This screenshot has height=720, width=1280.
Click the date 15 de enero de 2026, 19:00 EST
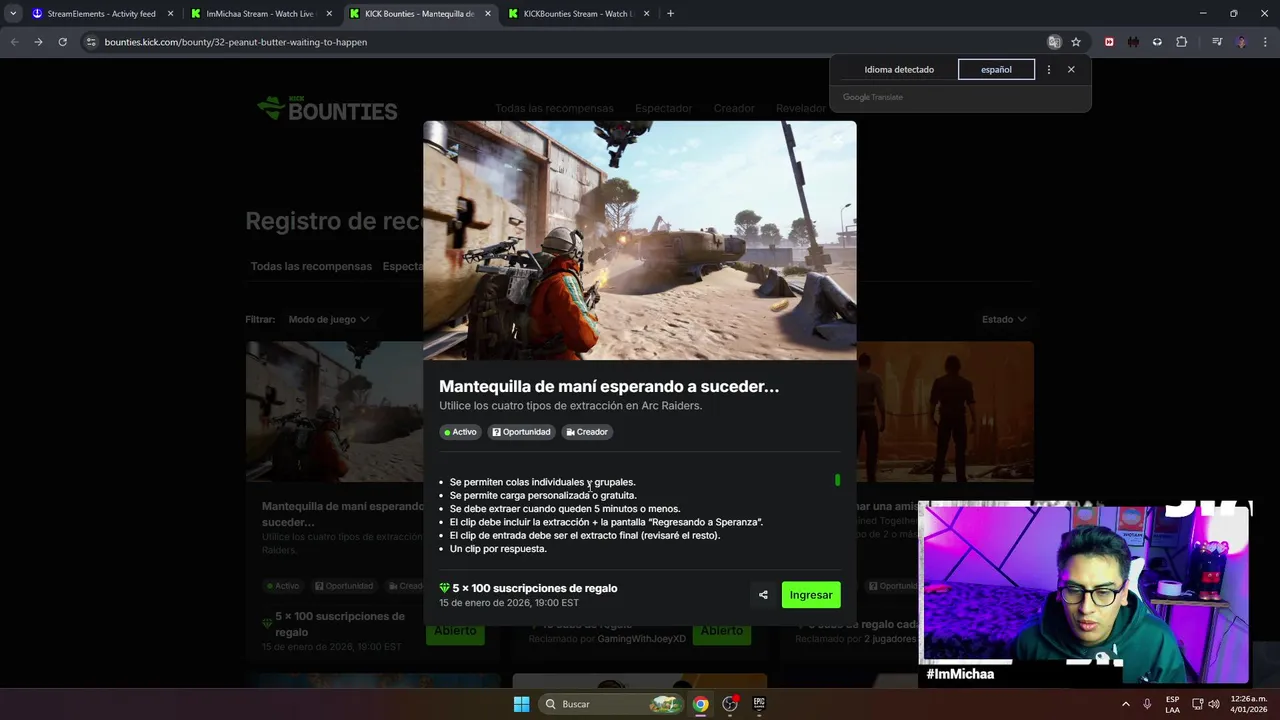click(509, 603)
